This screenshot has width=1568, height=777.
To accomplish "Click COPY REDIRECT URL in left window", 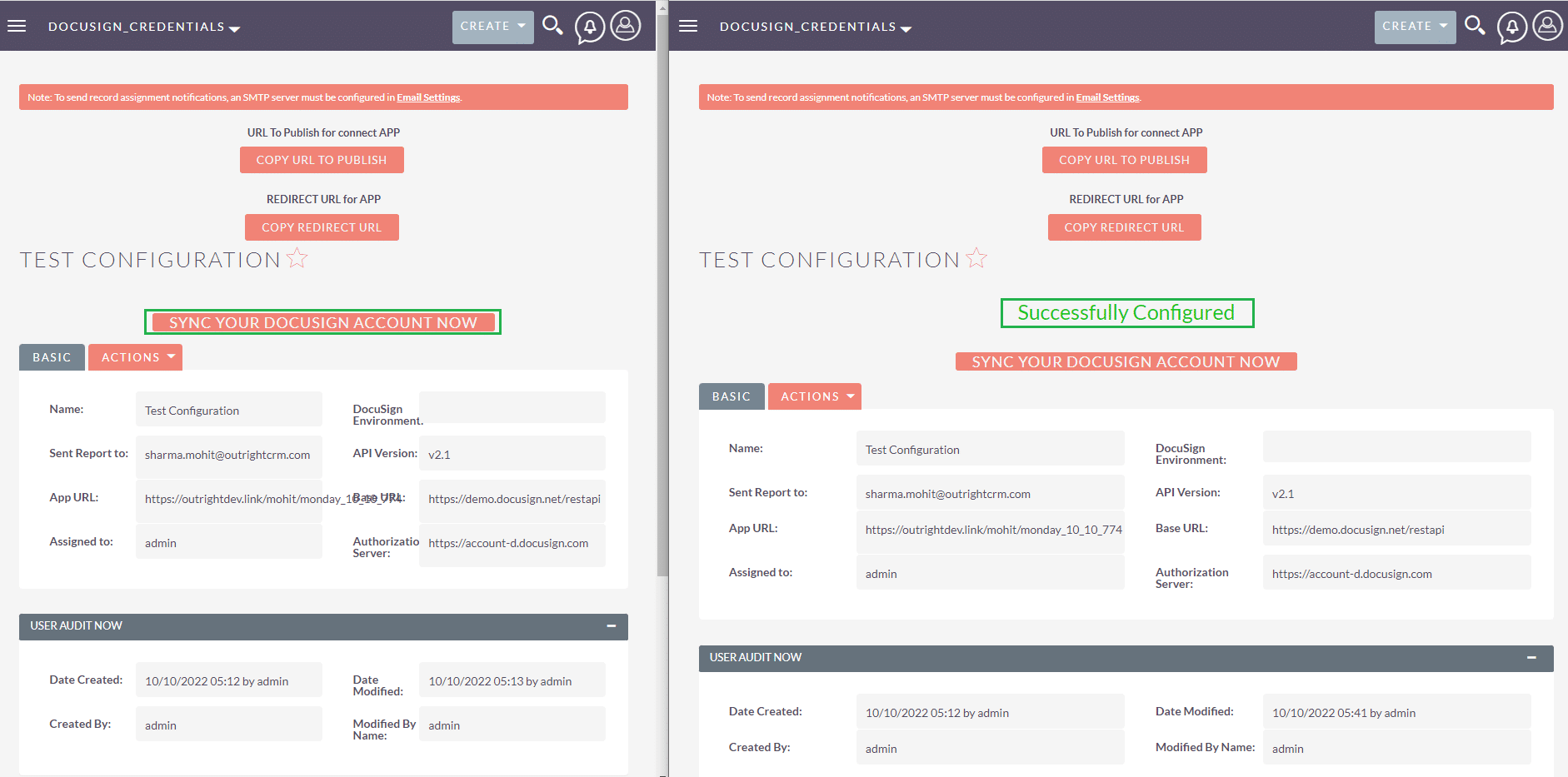I will coord(322,227).
